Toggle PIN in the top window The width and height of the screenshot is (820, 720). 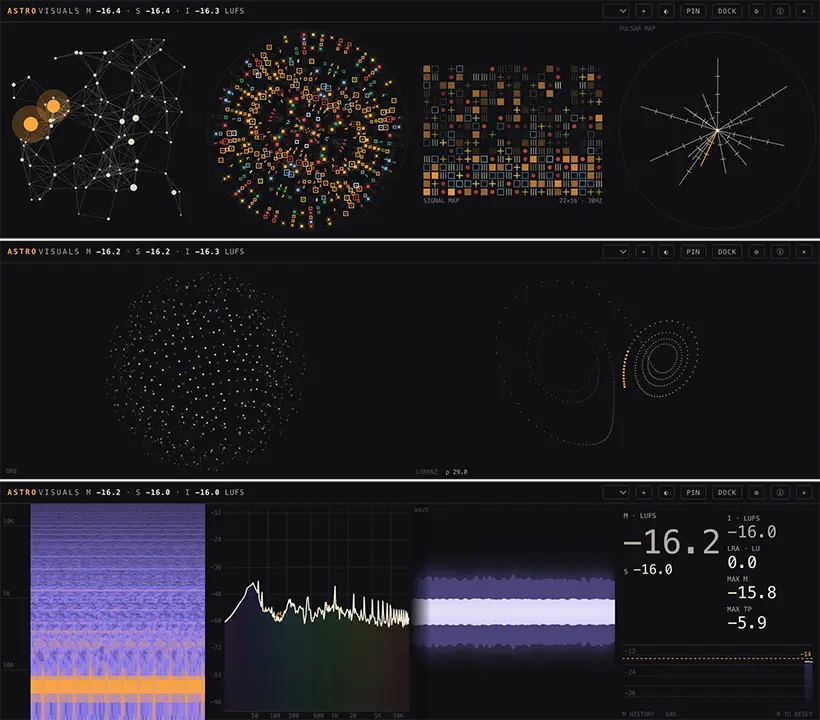coord(693,11)
